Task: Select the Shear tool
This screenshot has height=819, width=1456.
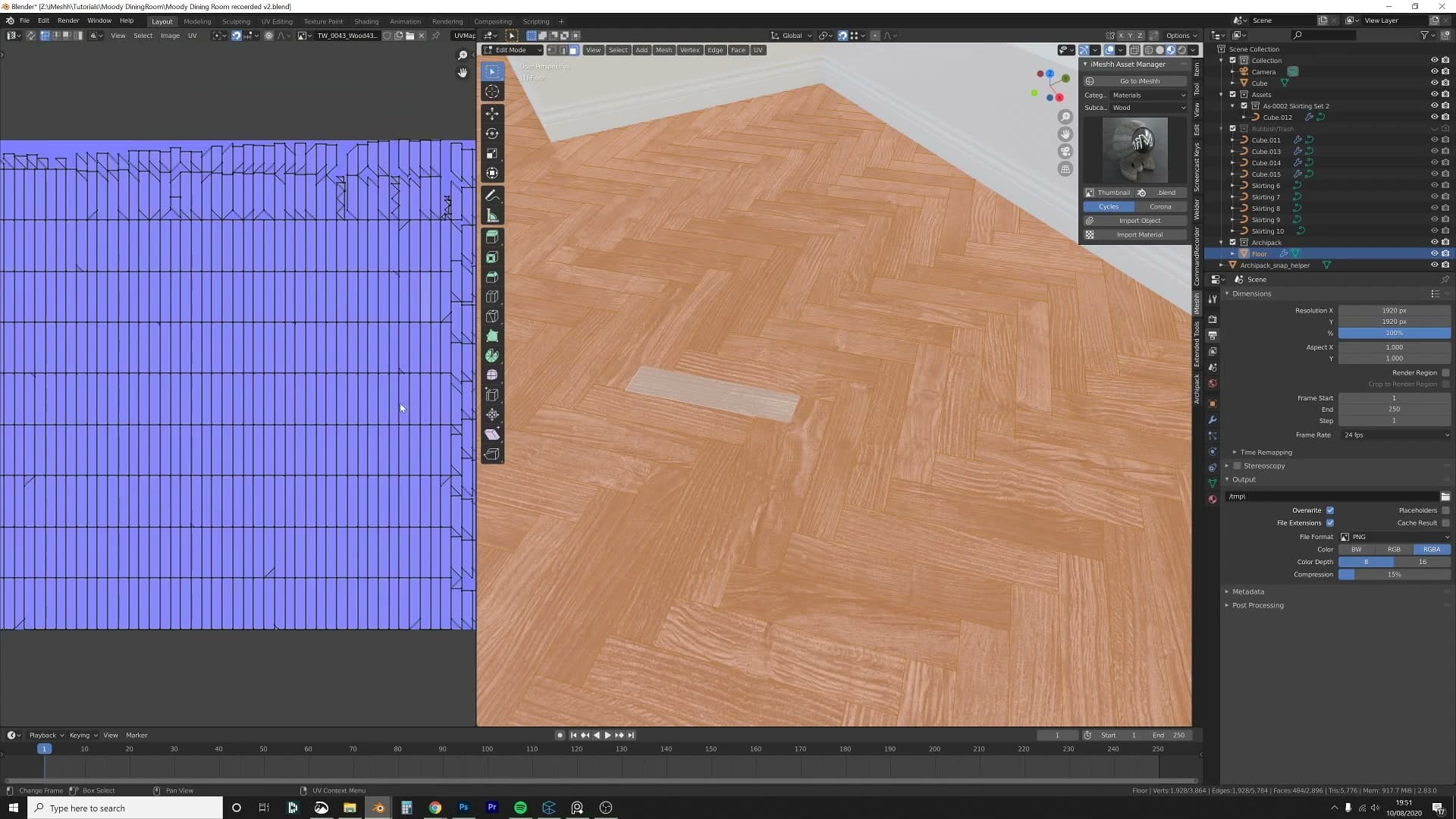Action: click(492, 435)
